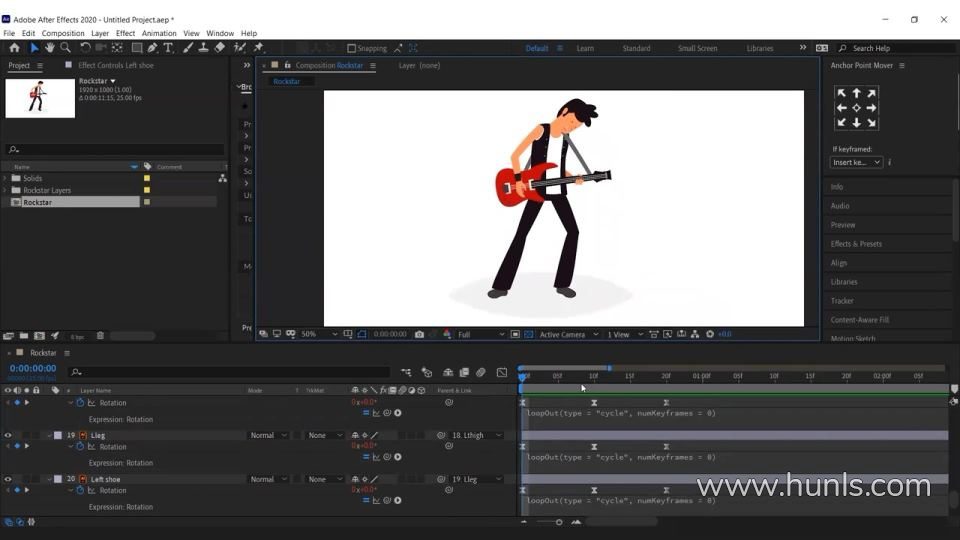The height and width of the screenshot is (540, 960).
Task: Select the Puppet Pin tool
Action: click(258, 47)
